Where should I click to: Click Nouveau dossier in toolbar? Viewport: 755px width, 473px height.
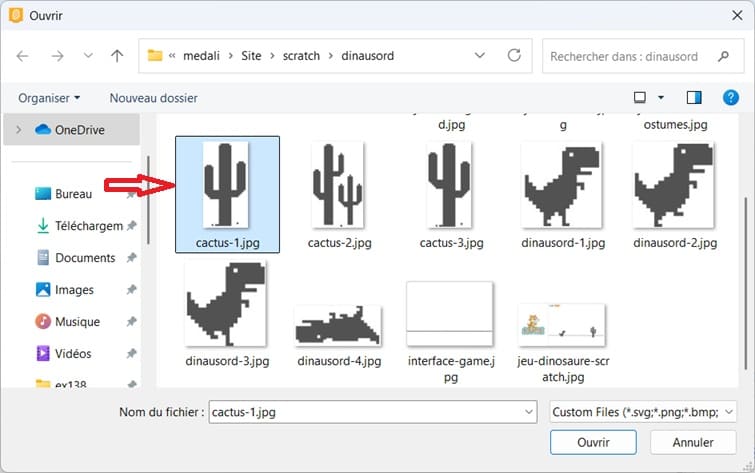(x=153, y=98)
